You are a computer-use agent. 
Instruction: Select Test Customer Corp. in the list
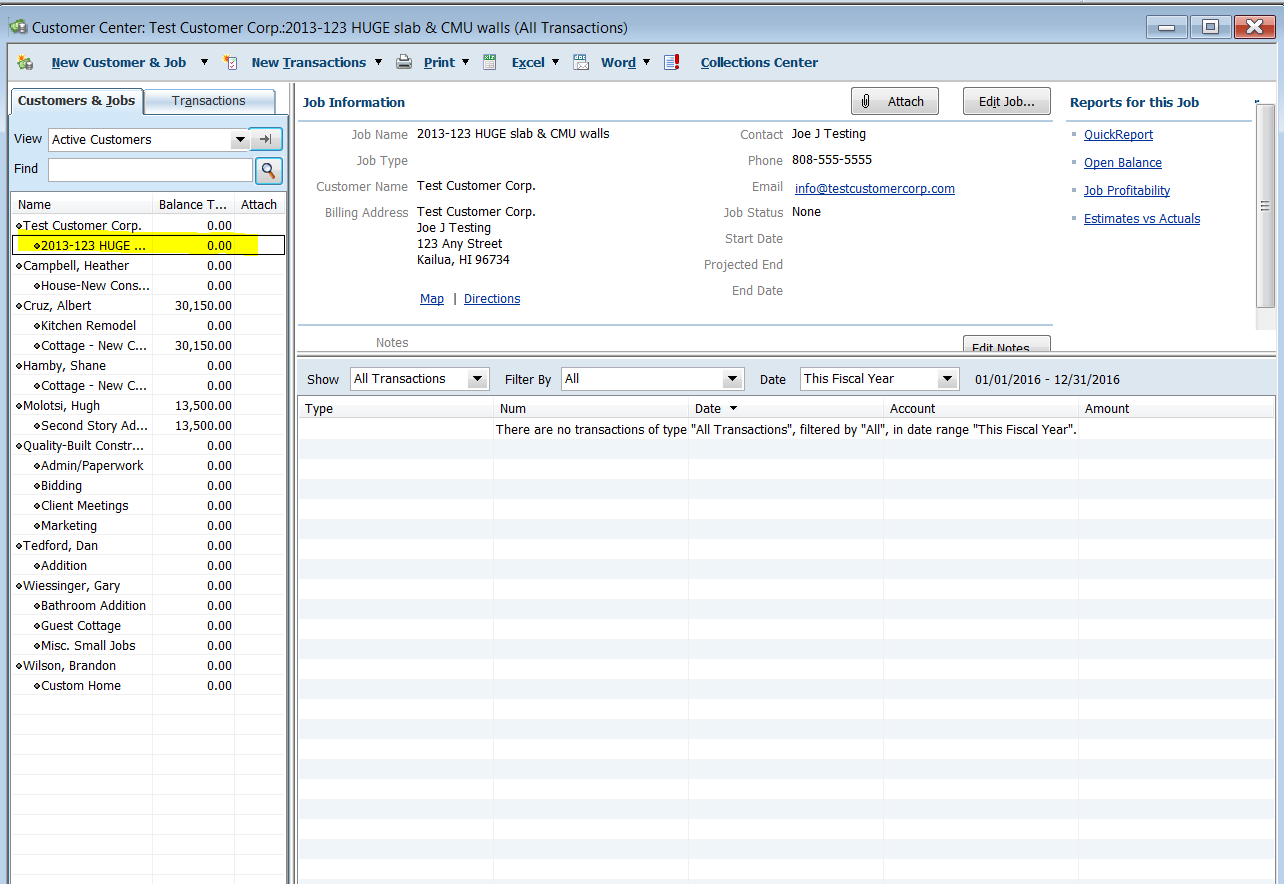[82, 226]
